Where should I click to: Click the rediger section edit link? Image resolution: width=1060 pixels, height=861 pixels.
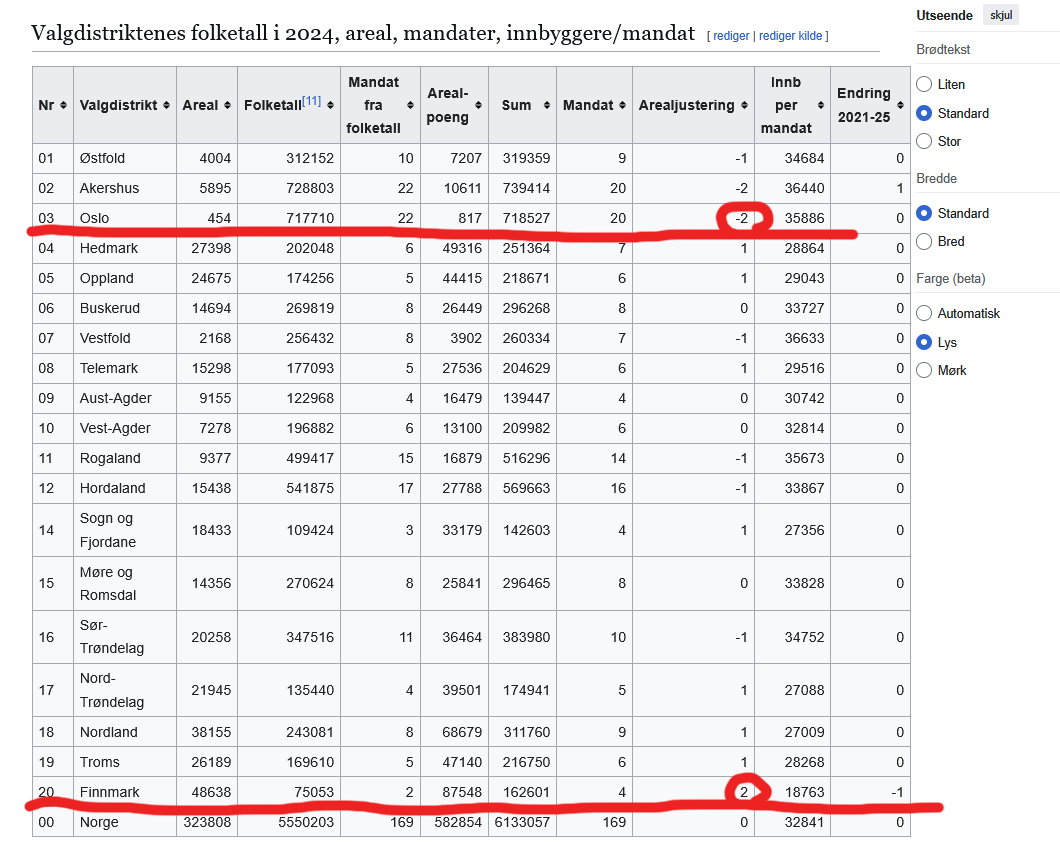(731, 36)
